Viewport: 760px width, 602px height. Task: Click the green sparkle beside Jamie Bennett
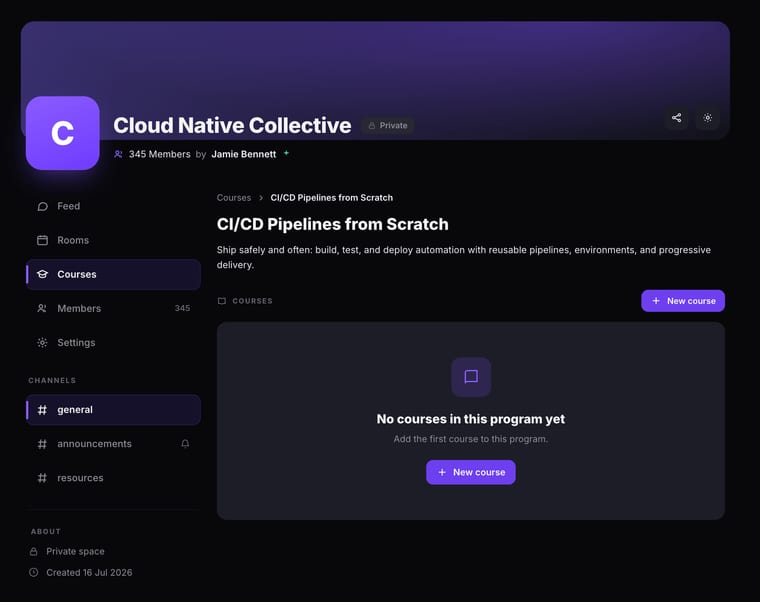click(x=286, y=153)
